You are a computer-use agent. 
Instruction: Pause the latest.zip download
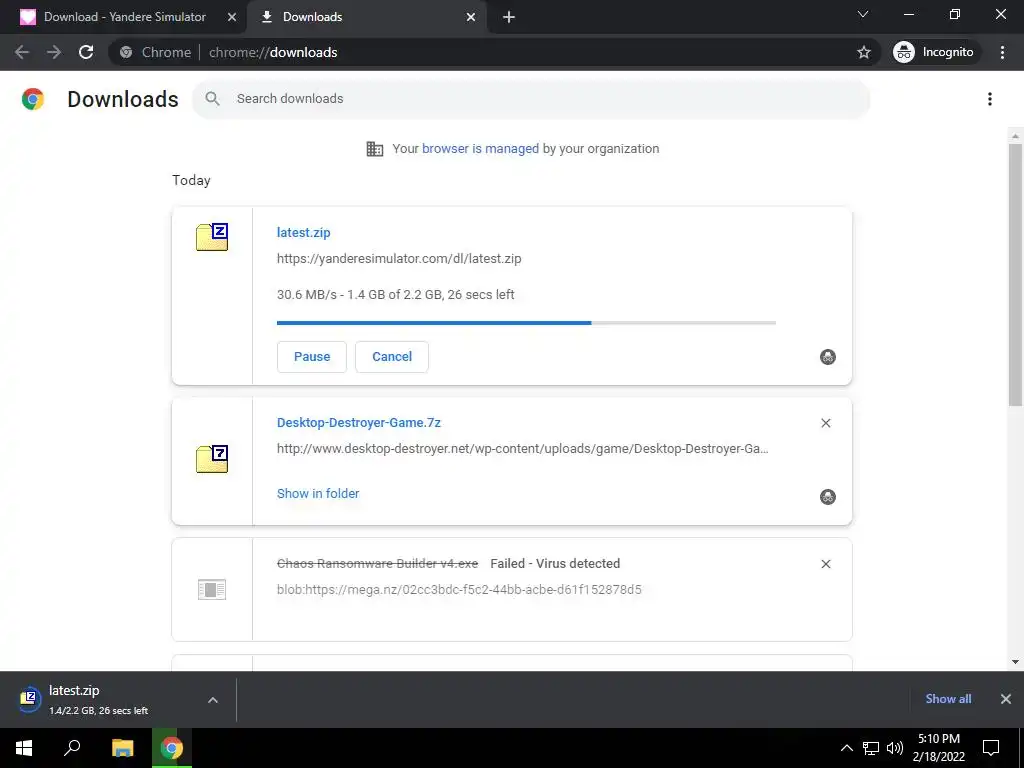pyautogui.click(x=312, y=357)
